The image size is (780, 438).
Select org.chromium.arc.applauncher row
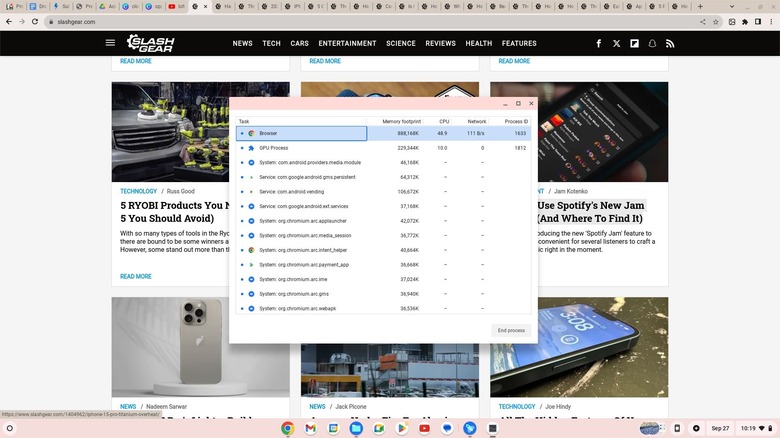[384, 221]
